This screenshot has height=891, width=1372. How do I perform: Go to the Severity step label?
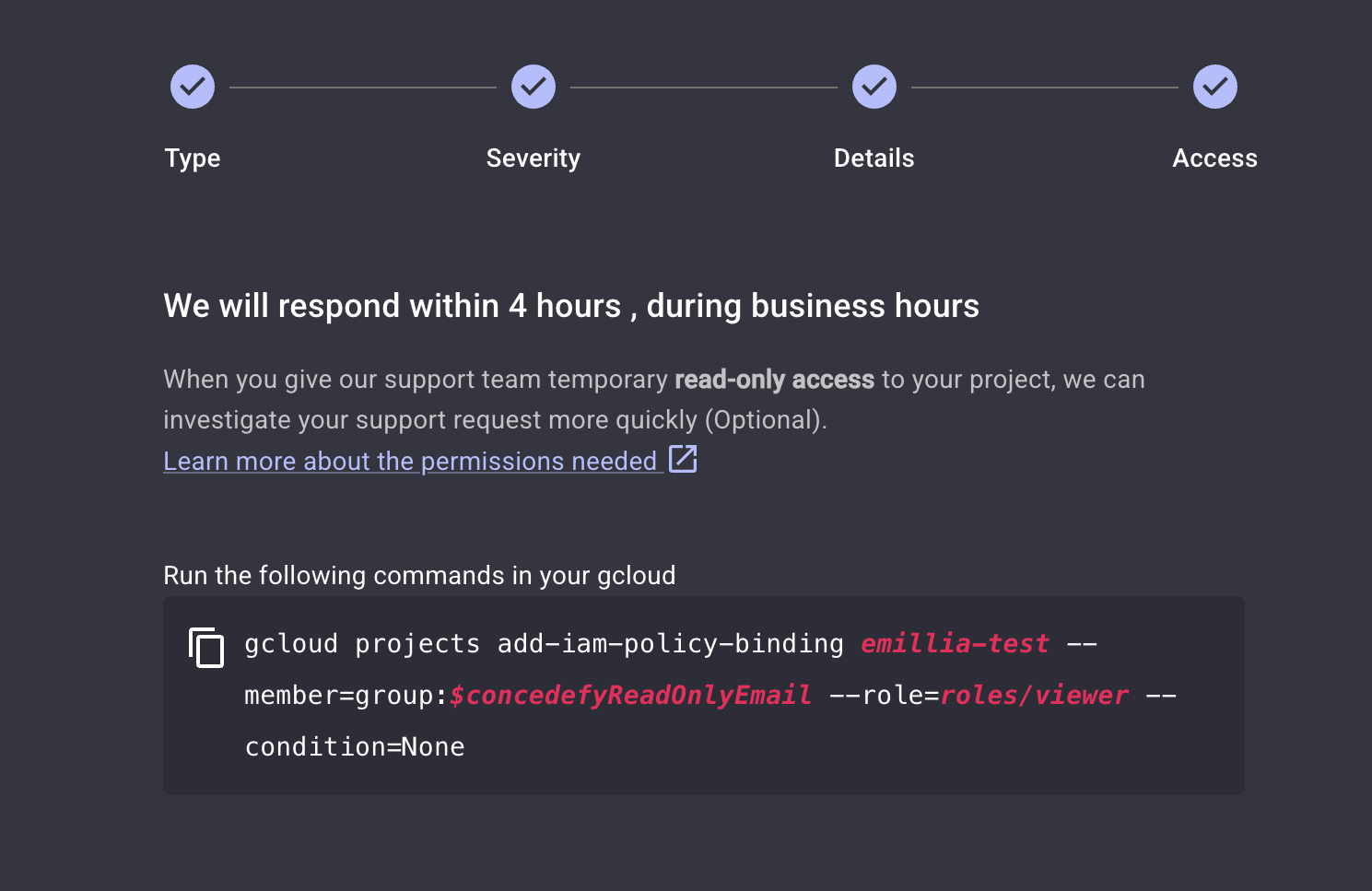tap(534, 158)
